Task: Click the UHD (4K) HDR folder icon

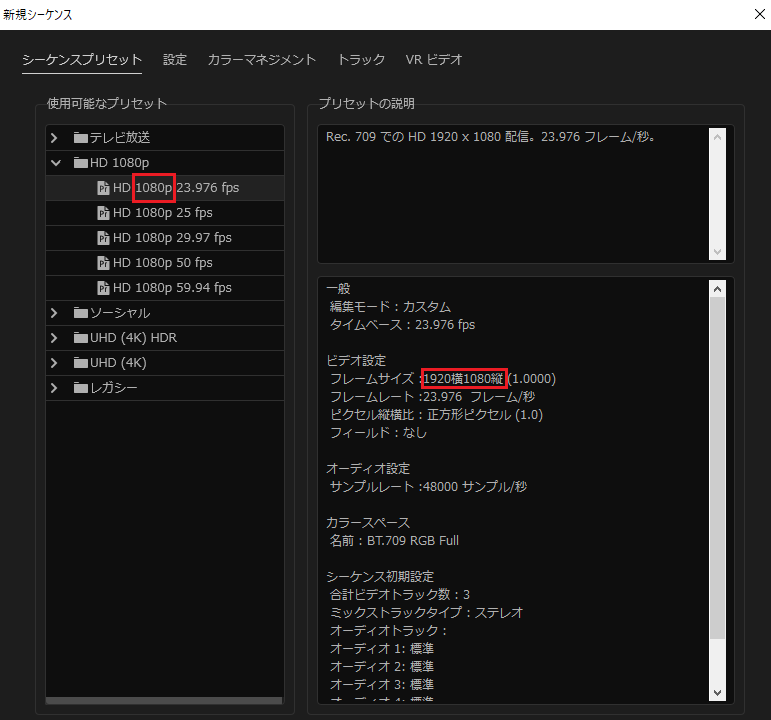Action: coord(81,338)
